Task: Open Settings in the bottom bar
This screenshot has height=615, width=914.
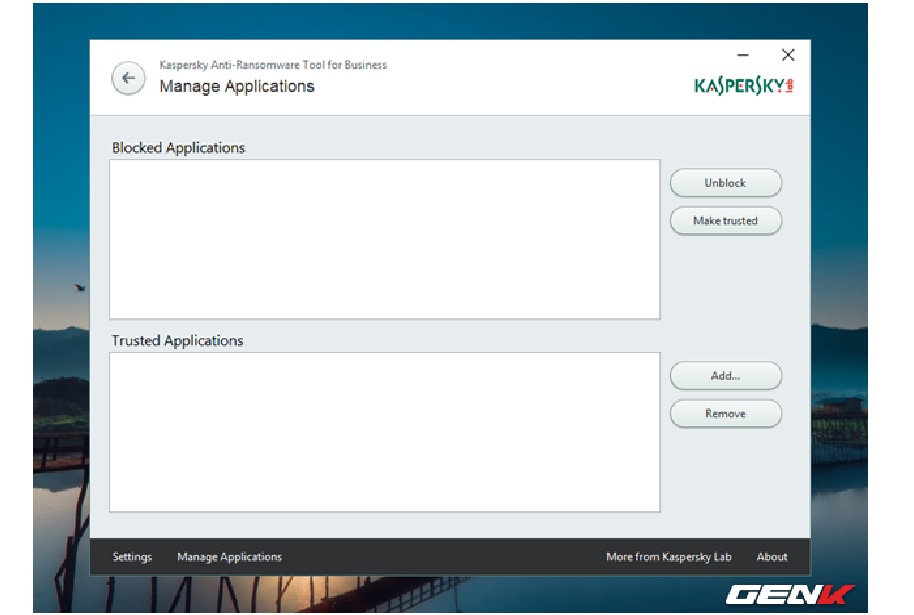Action: pos(132,557)
